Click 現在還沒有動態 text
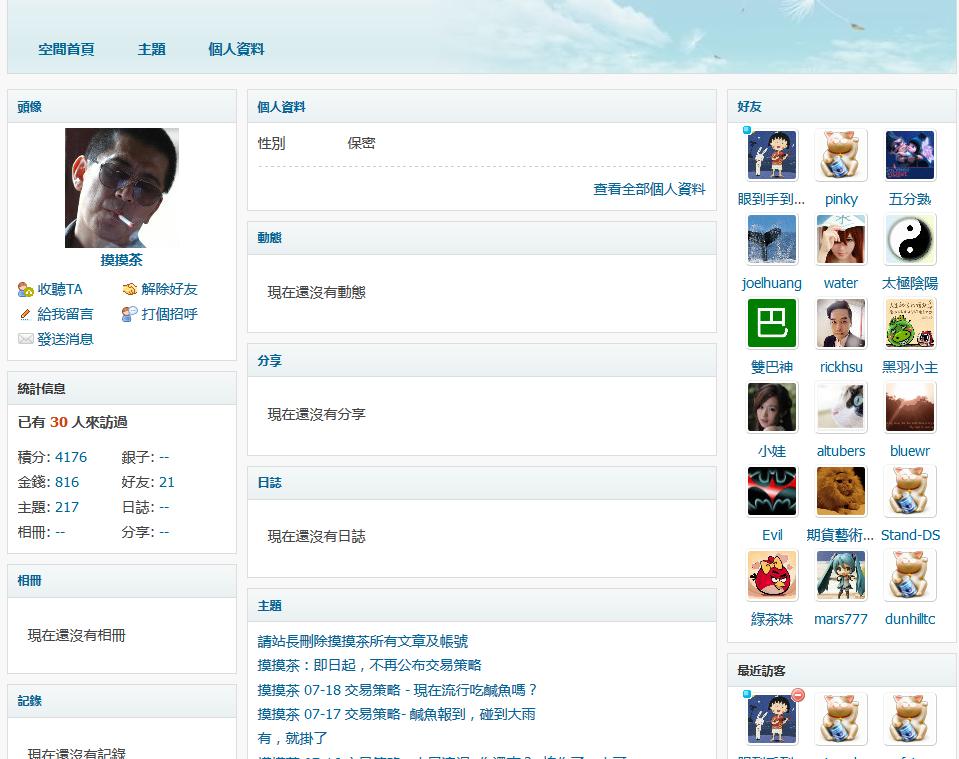 [316, 292]
